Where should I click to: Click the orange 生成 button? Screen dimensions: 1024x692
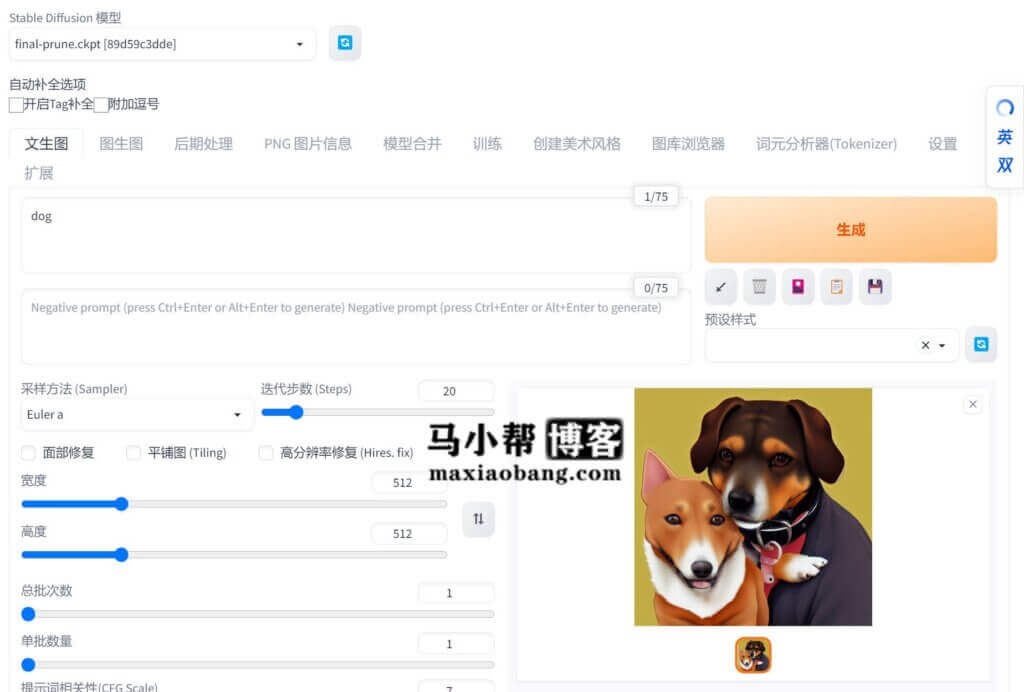pyautogui.click(x=850, y=229)
